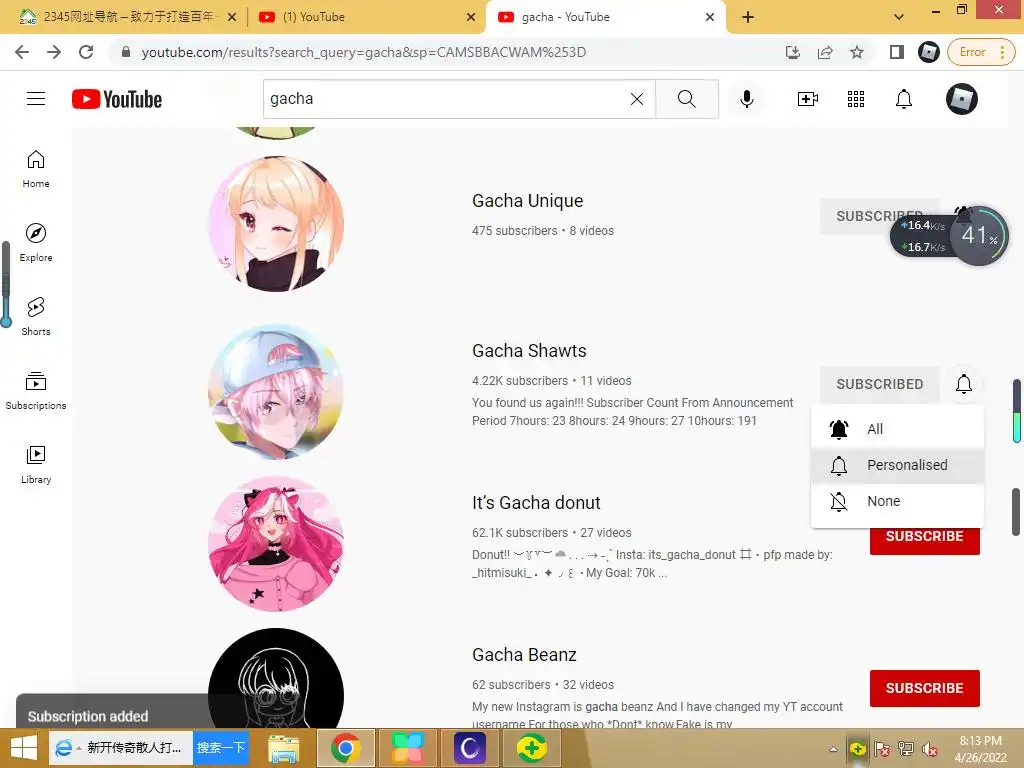Open the YouTube apps grid
The height and width of the screenshot is (768, 1024).
pyautogui.click(x=856, y=99)
